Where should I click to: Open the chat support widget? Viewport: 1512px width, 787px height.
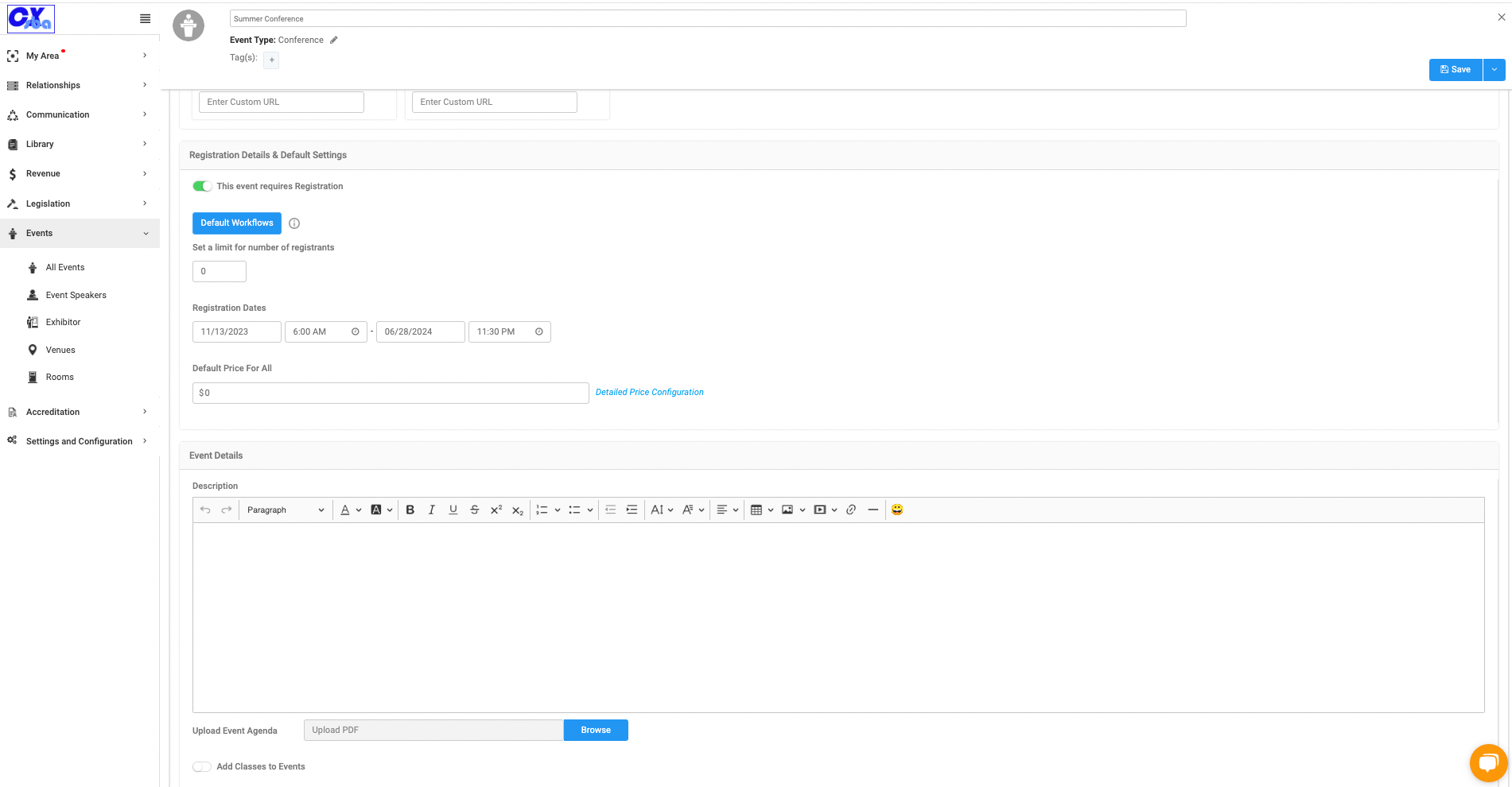pyautogui.click(x=1488, y=763)
